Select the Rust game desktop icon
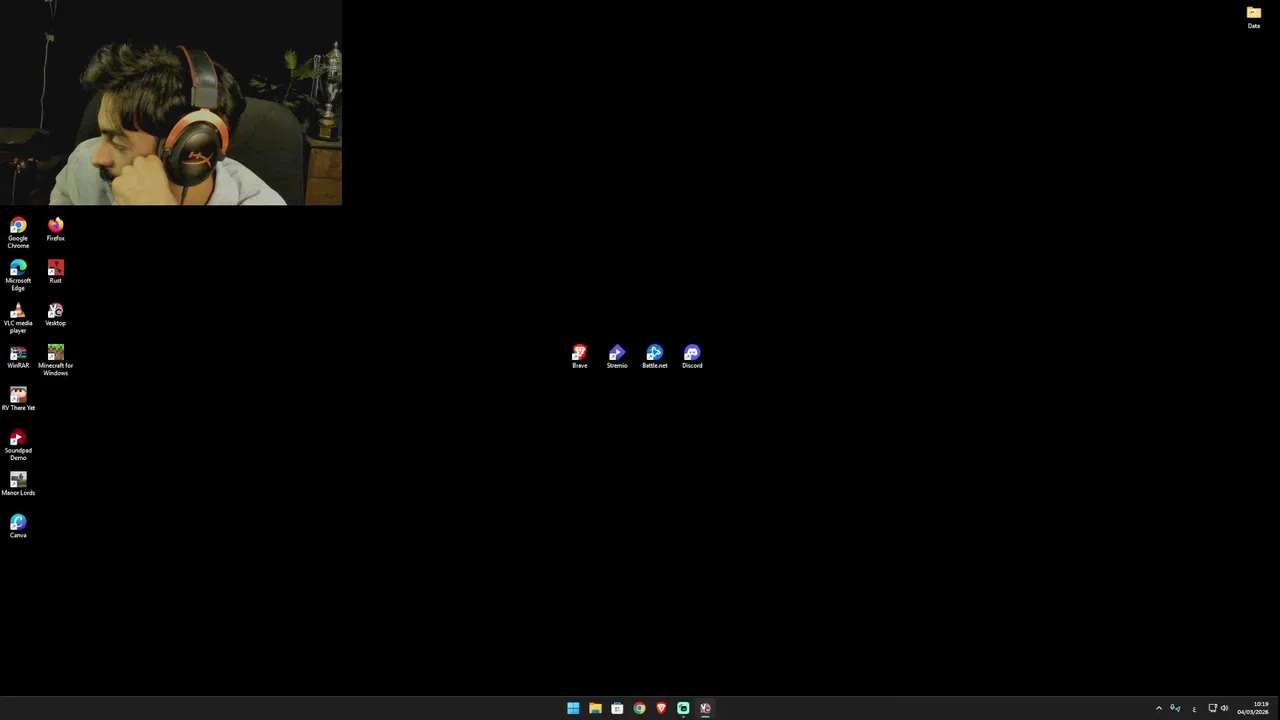This screenshot has height=720, width=1280. (x=55, y=272)
